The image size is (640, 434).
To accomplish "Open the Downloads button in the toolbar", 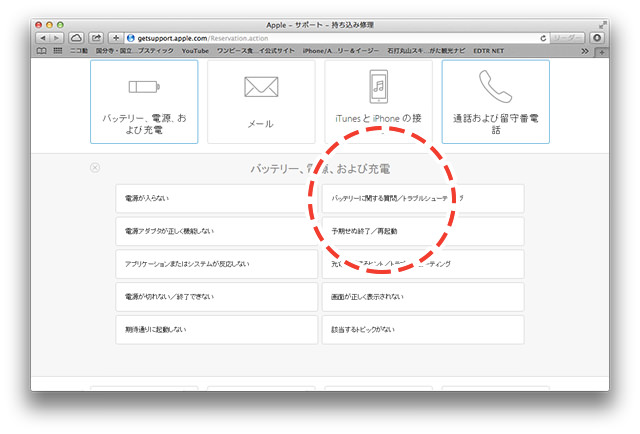I will (x=597, y=38).
